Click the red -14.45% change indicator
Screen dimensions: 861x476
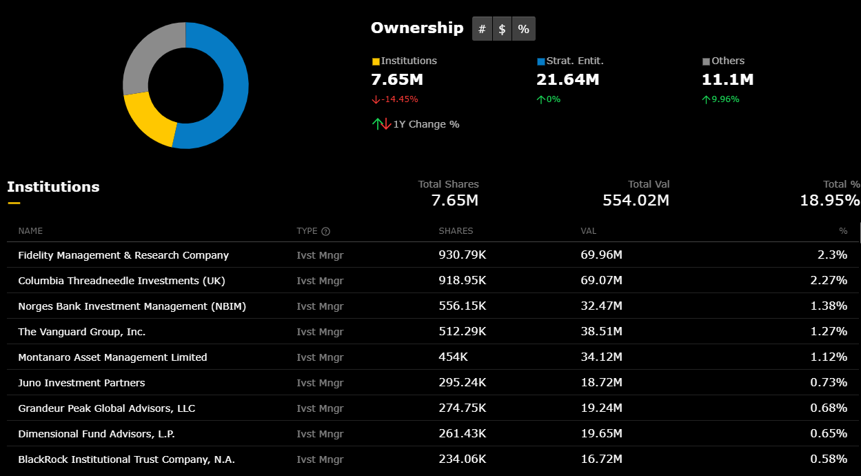(x=395, y=99)
